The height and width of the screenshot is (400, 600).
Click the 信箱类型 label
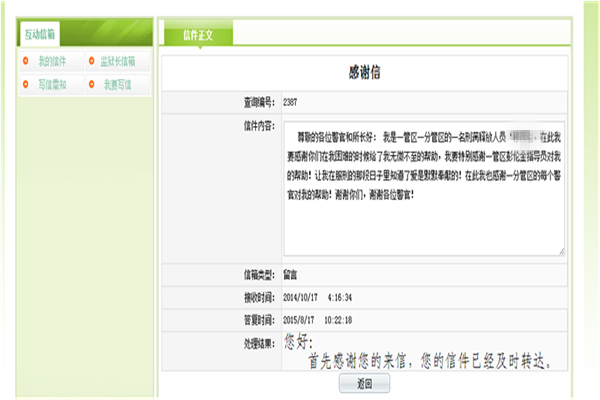[259, 275]
